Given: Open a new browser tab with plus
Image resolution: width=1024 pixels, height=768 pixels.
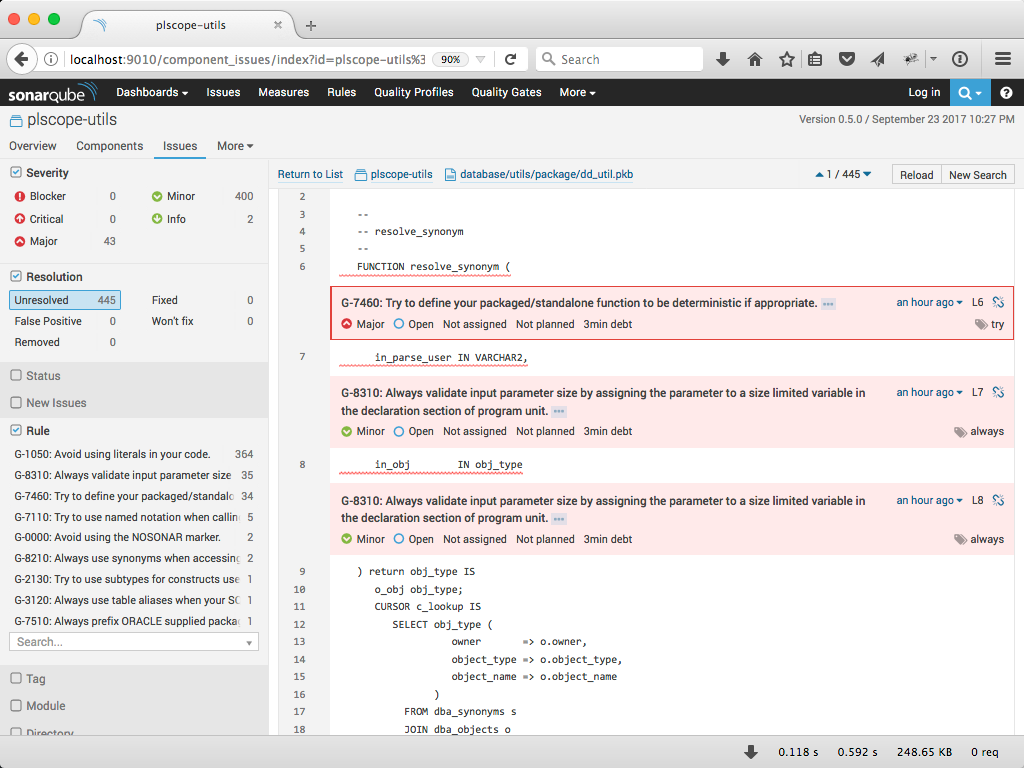Looking at the screenshot, I should pos(311,25).
